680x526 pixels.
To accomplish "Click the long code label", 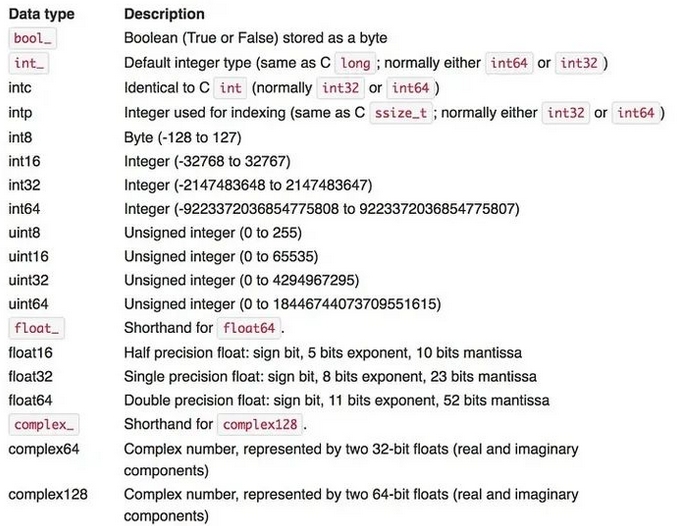I will tap(355, 63).
